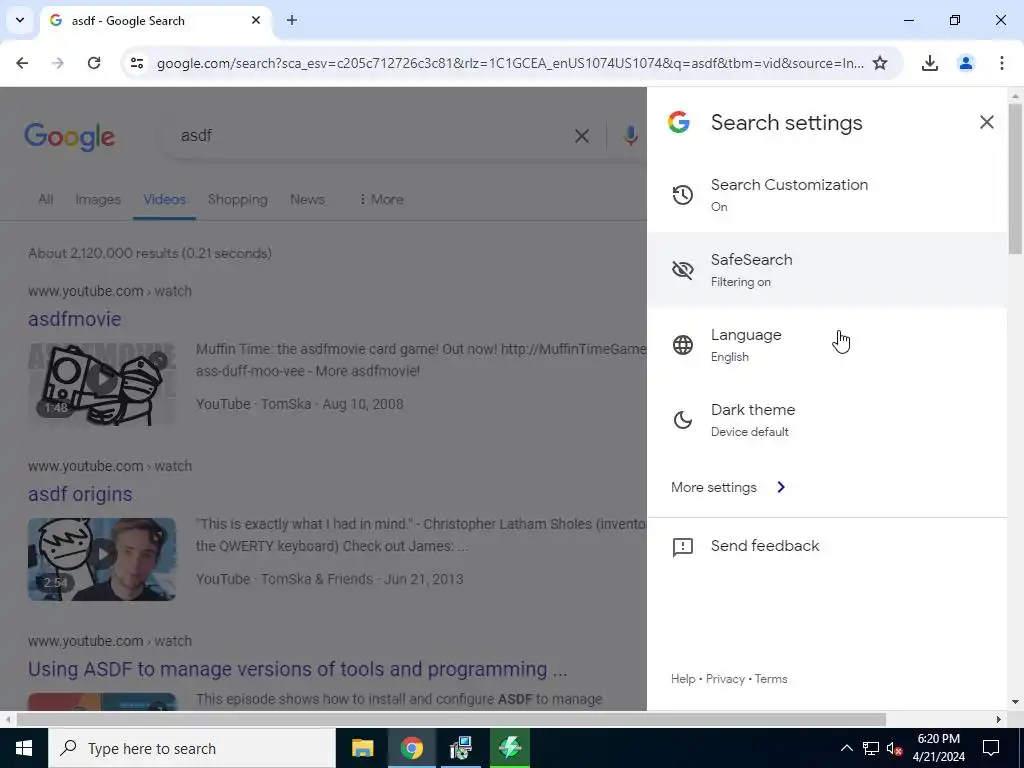This screenshot has height=768, width=1024.
Task: Click the Google logo on results page
Action: pyautogui.click(x=69, y=136)
